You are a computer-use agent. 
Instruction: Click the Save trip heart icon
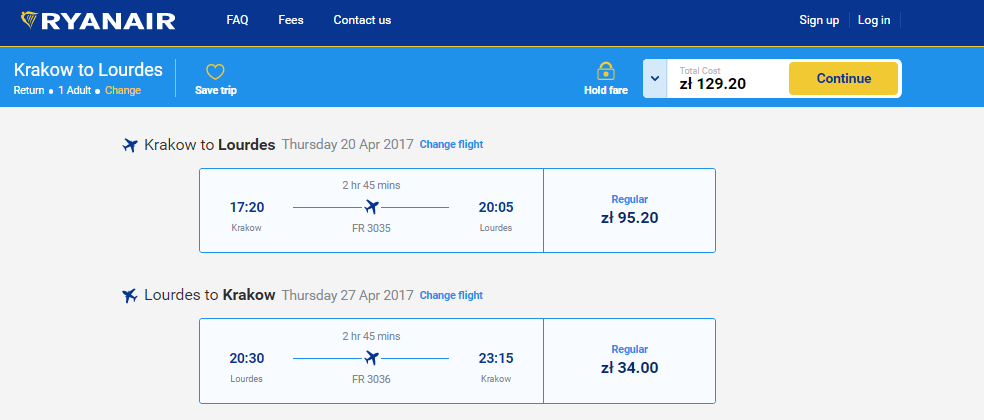(x=215, y=72)
